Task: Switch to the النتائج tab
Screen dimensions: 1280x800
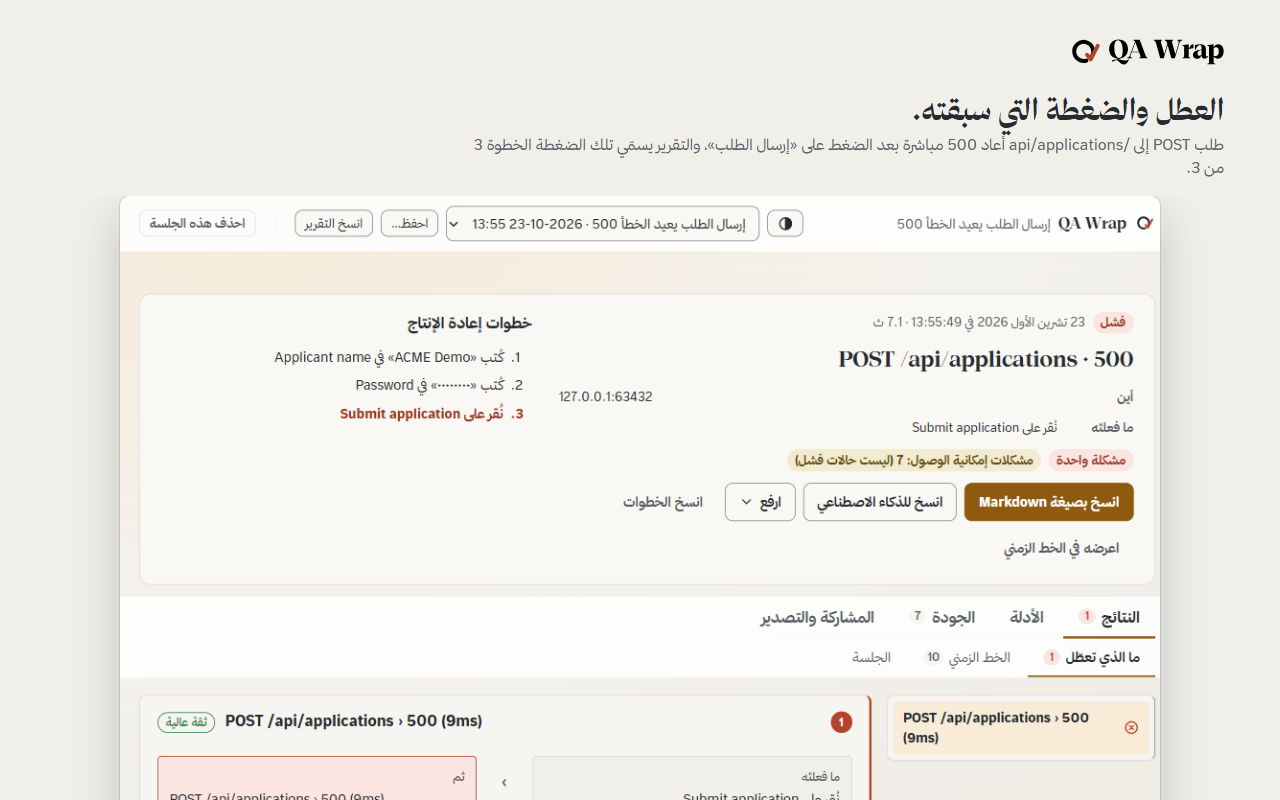Action: [1109, 617]
